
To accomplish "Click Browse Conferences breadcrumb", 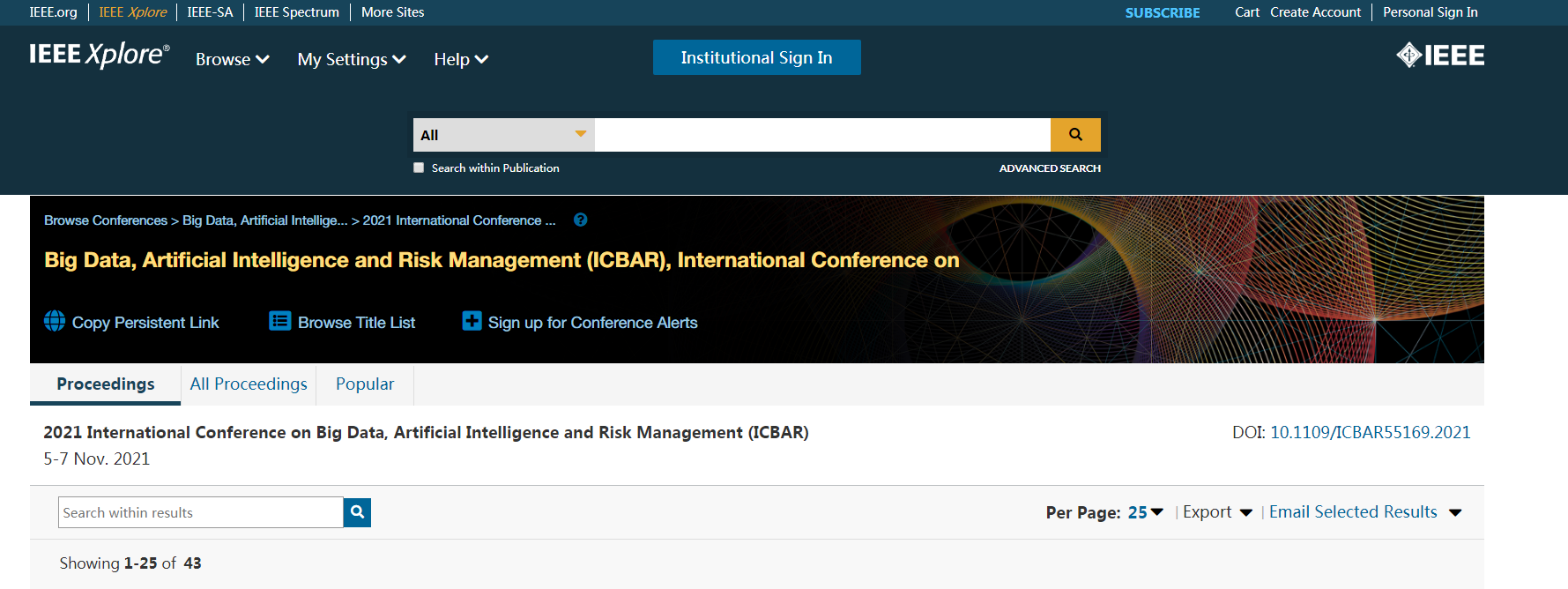I will (x=106, y=220).
